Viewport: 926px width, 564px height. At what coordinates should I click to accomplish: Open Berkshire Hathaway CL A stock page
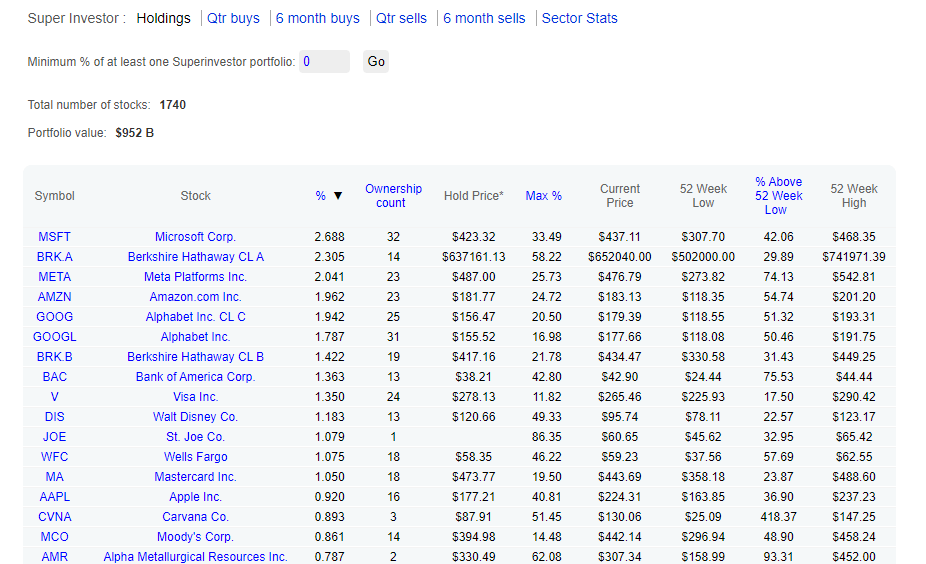coord(195,257)
